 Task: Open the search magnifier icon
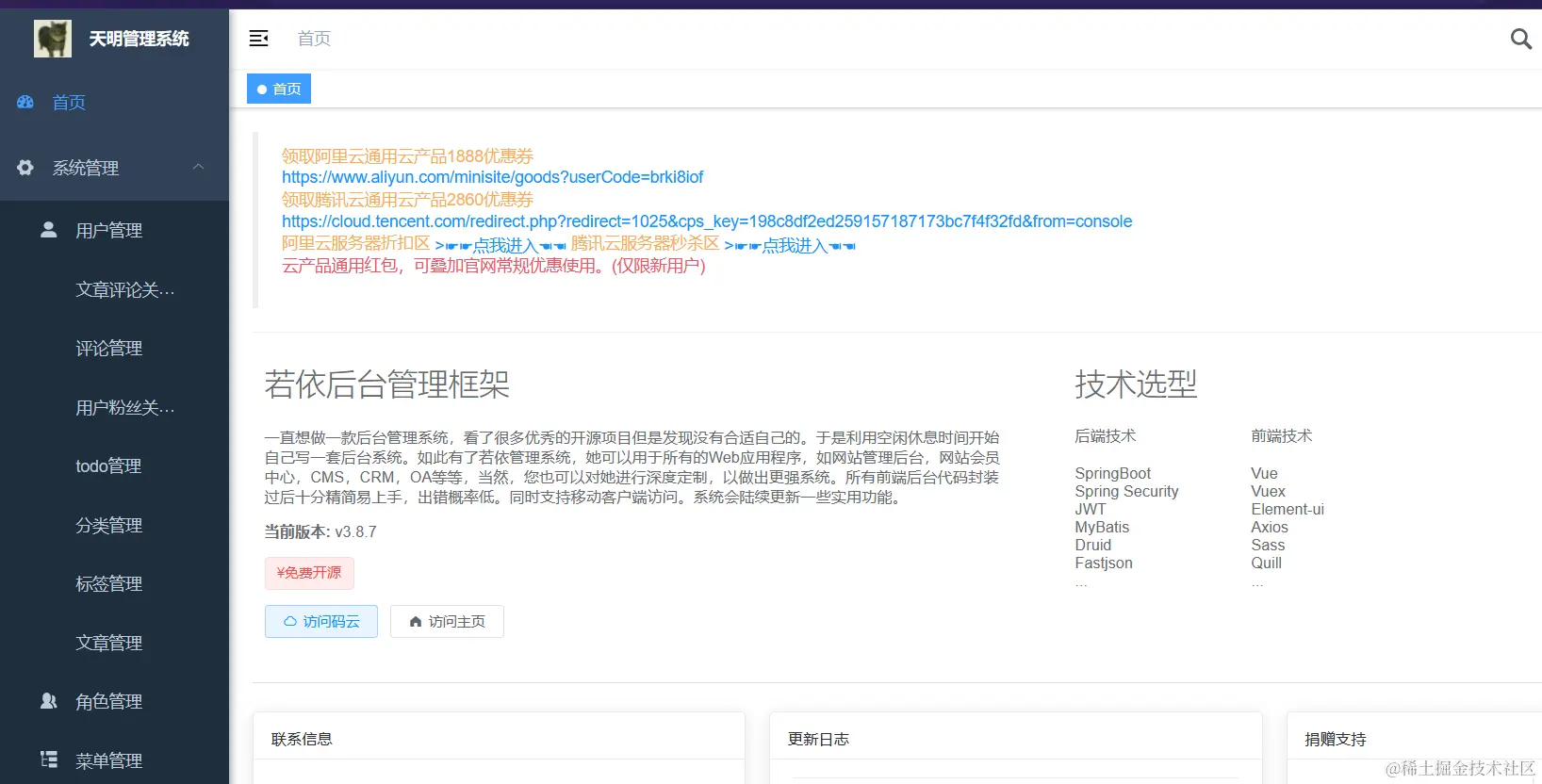click(x=1520, y=39)
